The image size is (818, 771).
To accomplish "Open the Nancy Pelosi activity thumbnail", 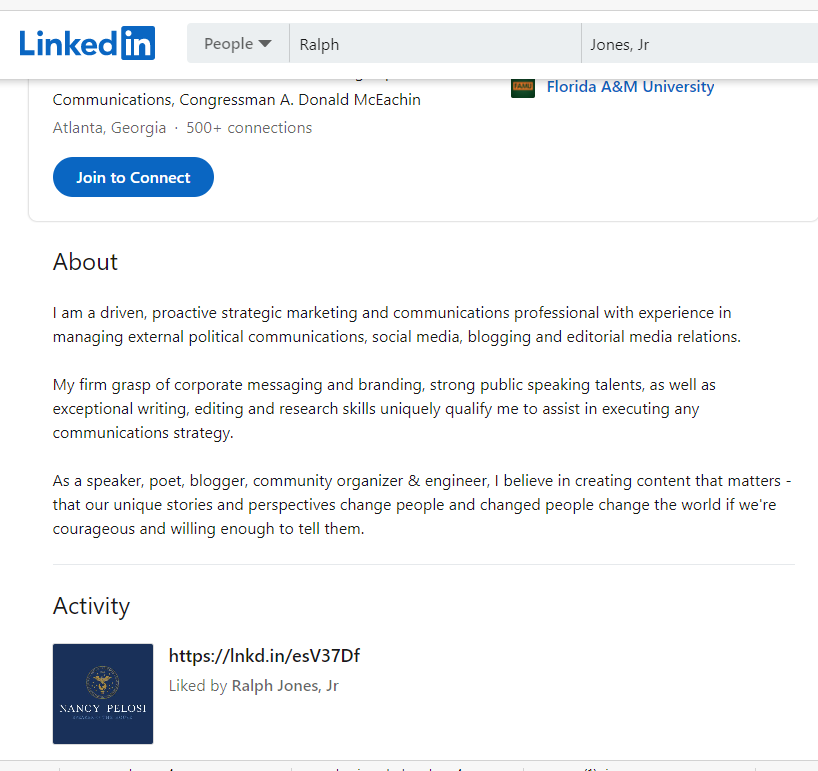I will coord(103,694).
